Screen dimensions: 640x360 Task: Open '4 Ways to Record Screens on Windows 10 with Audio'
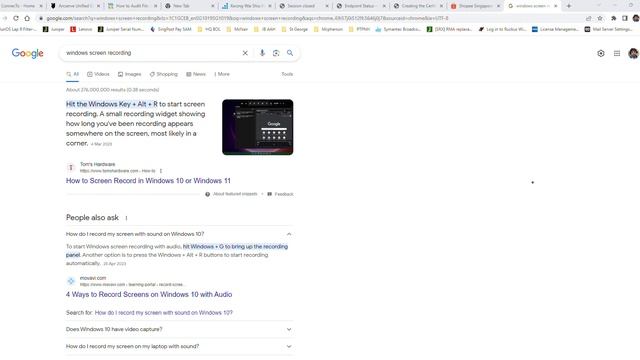tap(149, 295)
